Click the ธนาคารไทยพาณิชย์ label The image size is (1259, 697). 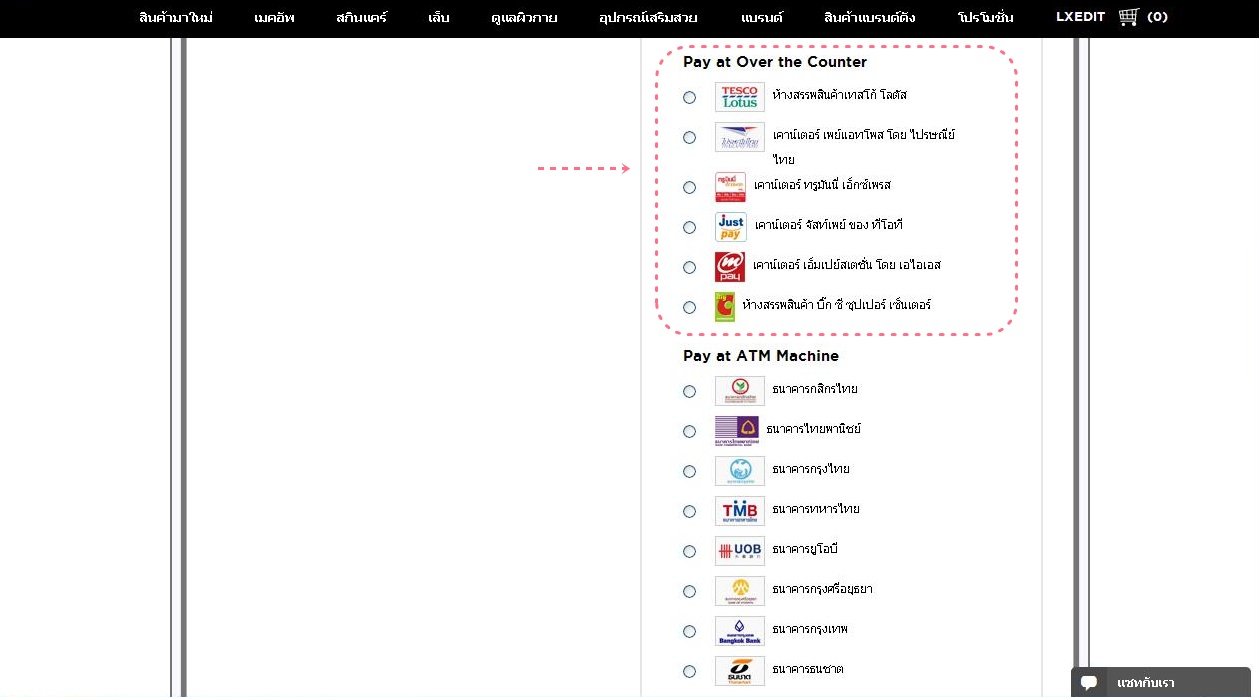coord(813,429)
